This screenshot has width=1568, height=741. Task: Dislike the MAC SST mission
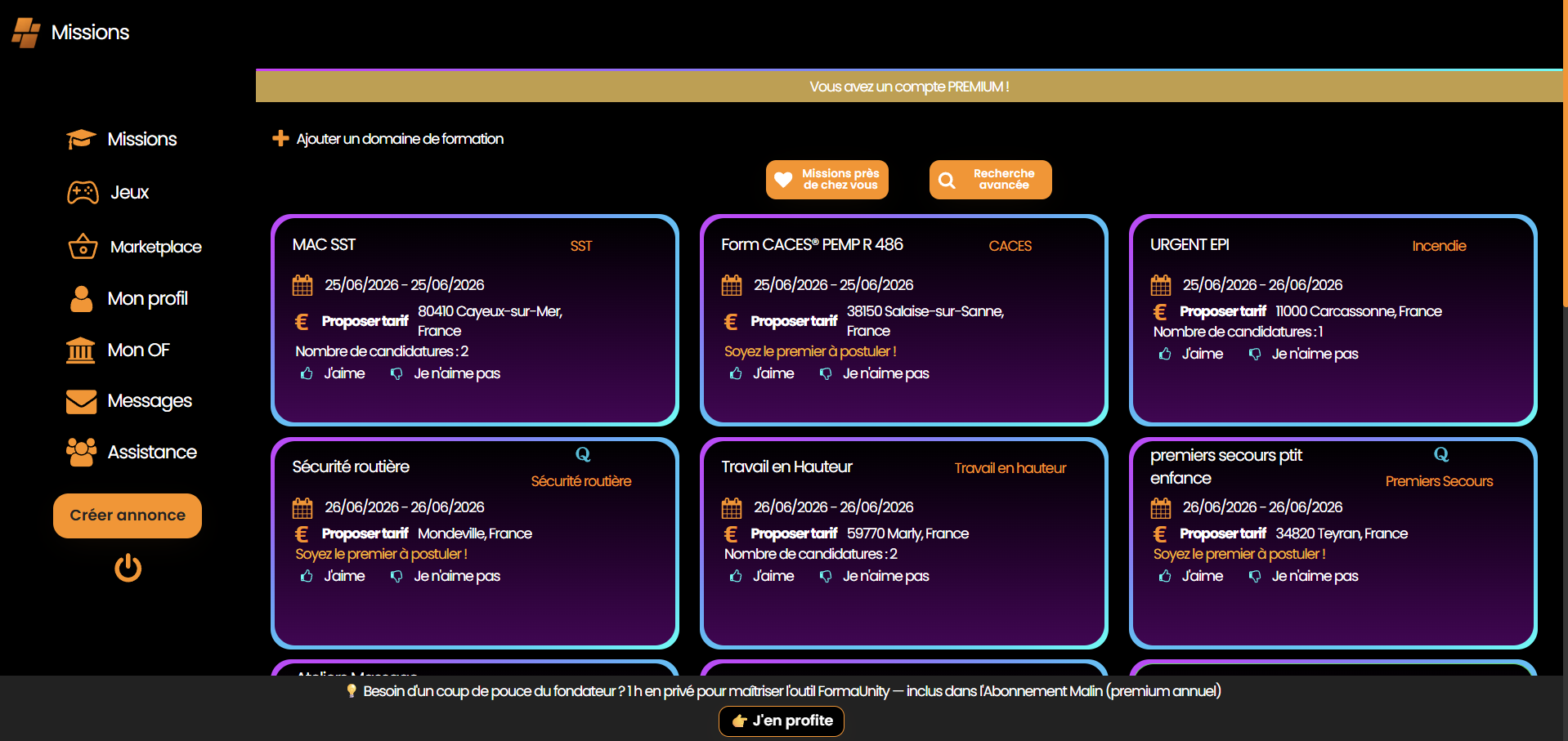point(445,373)
